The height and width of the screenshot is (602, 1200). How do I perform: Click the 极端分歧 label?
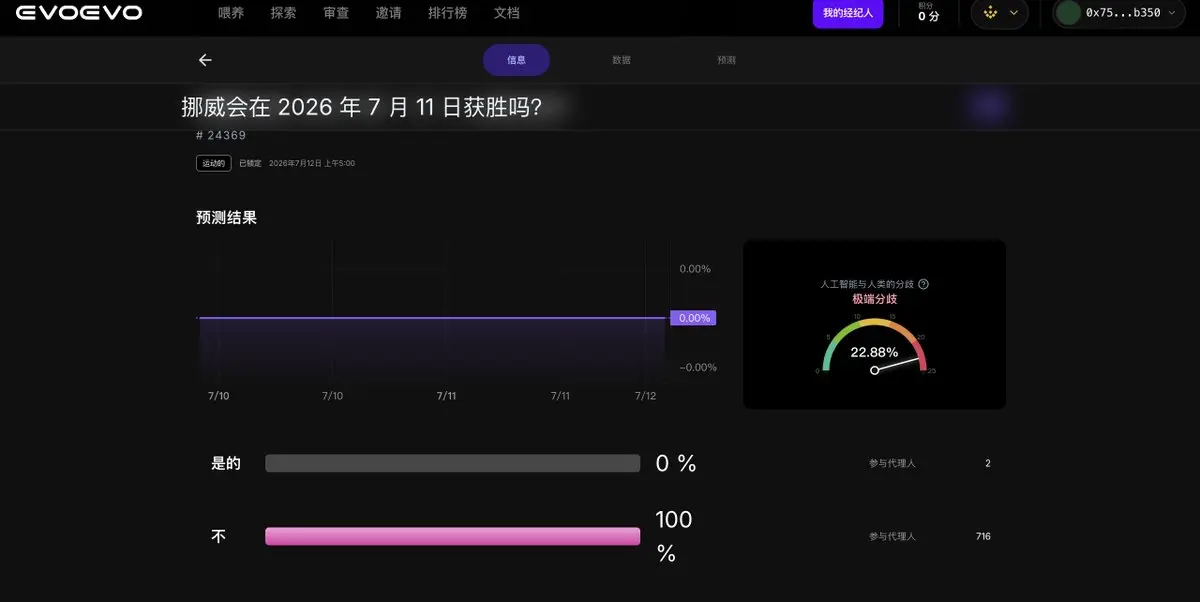tap(874, 299)
